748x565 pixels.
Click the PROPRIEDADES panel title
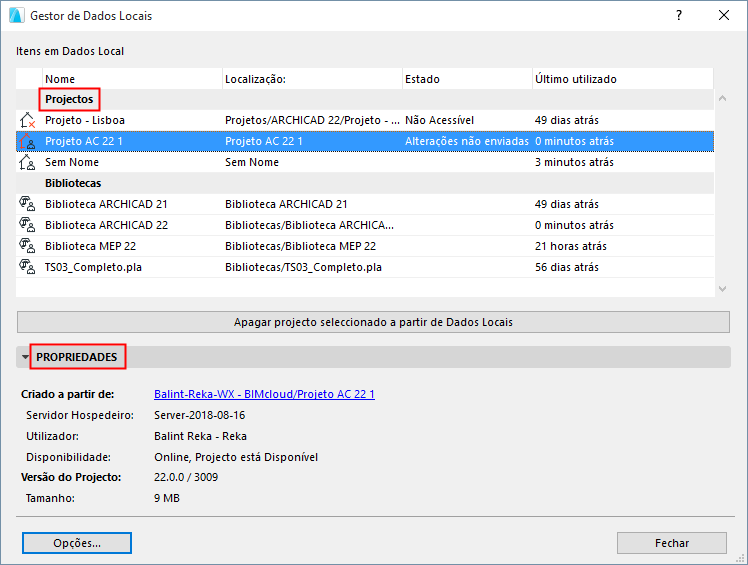77,357
